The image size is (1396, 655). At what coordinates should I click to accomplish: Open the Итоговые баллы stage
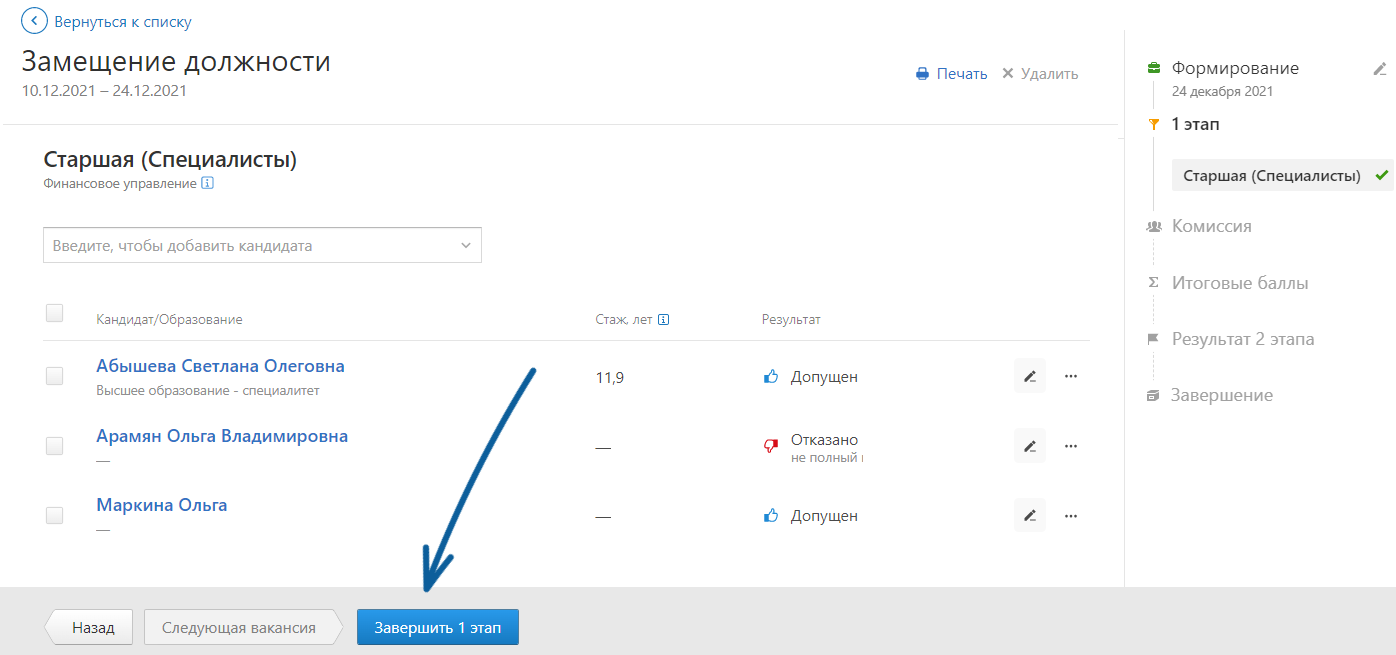(x=1240, y=283)
